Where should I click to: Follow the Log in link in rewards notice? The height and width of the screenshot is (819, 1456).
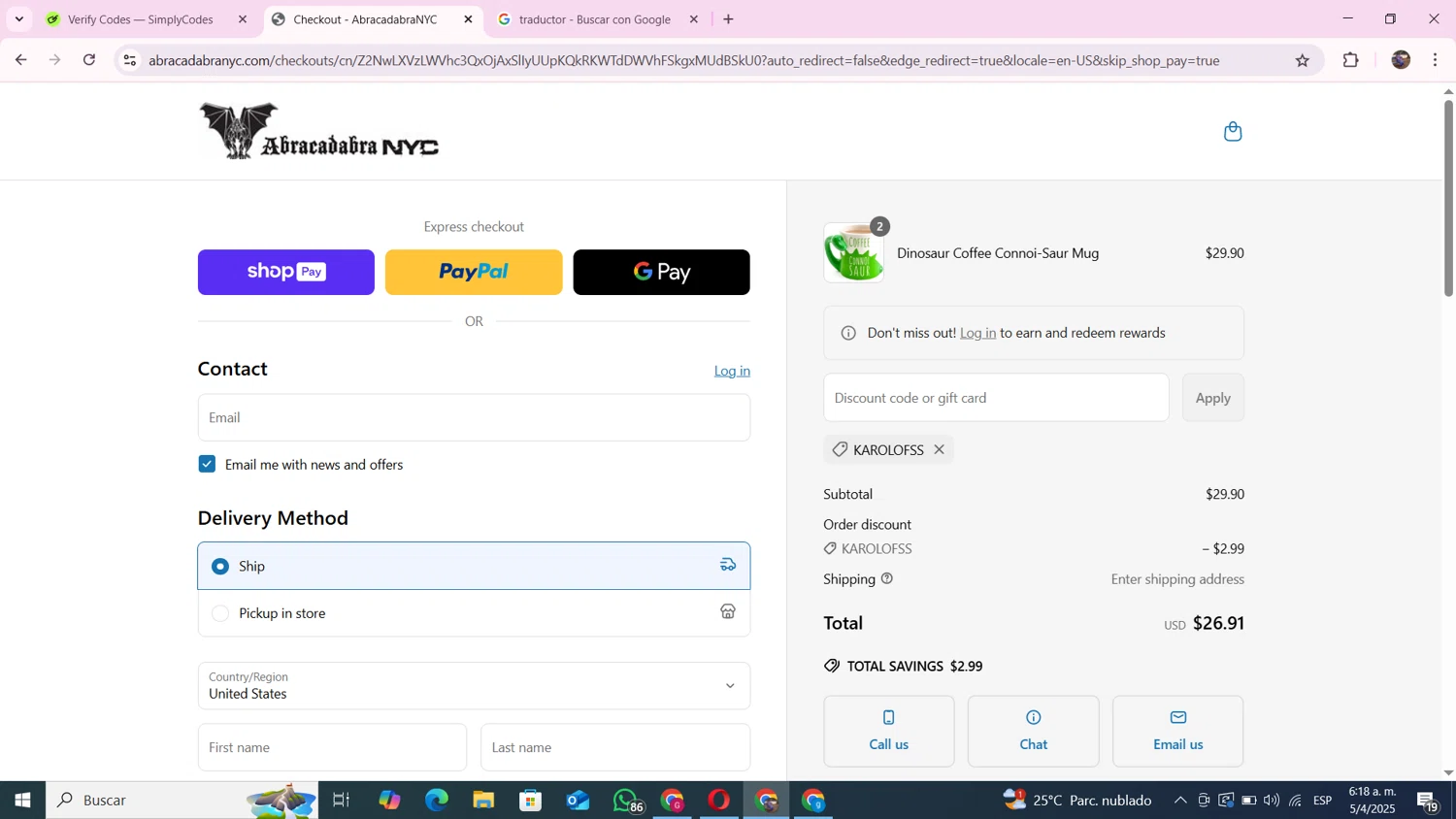click(977, 333)
